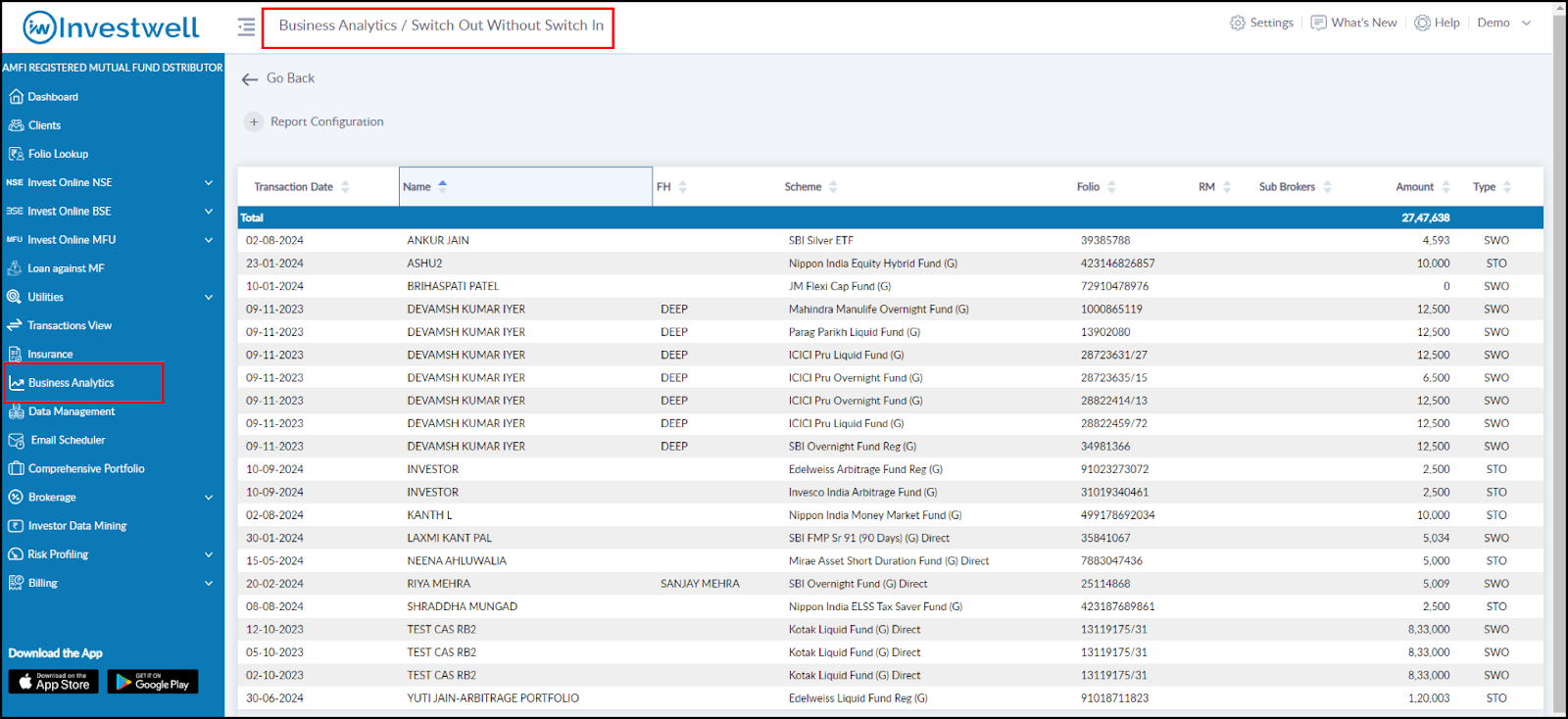The height and width of the screenshot is (719, 1568).
Task: Click the Business Analytics chart icon
Action: (17, 383)
